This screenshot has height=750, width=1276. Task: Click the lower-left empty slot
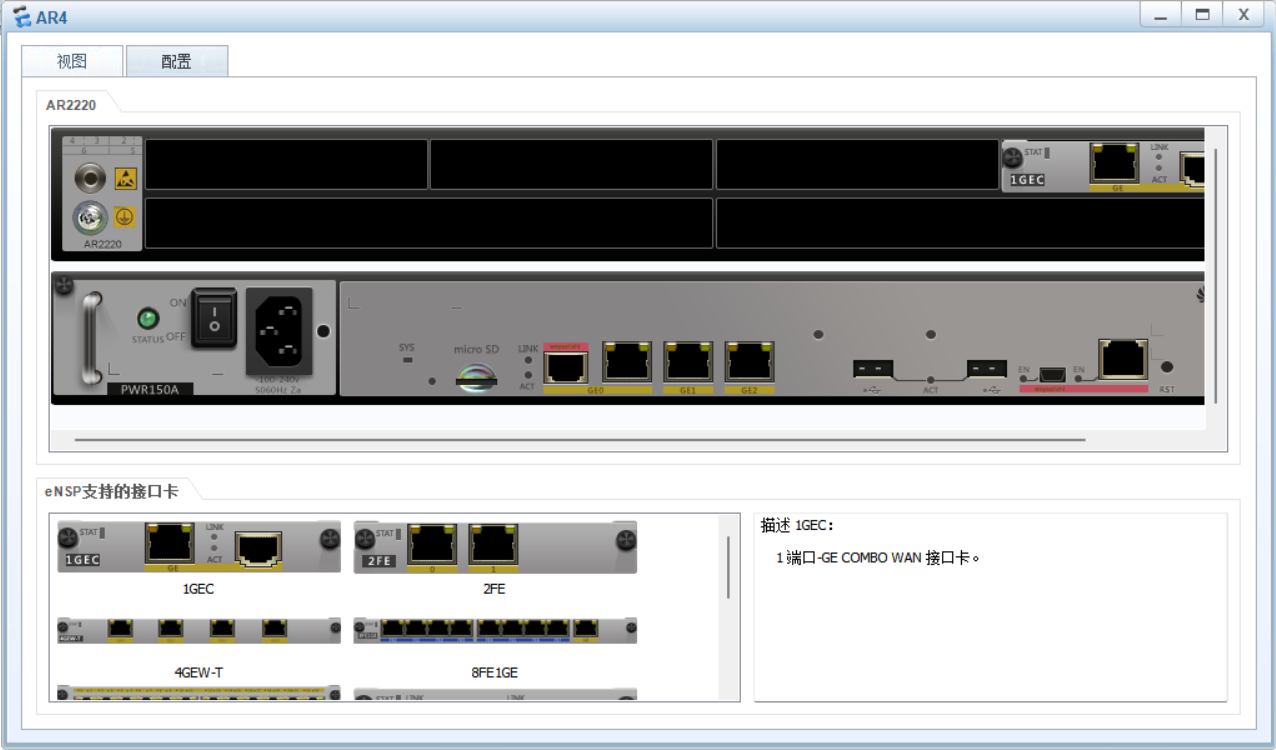(x=429, y=222)
